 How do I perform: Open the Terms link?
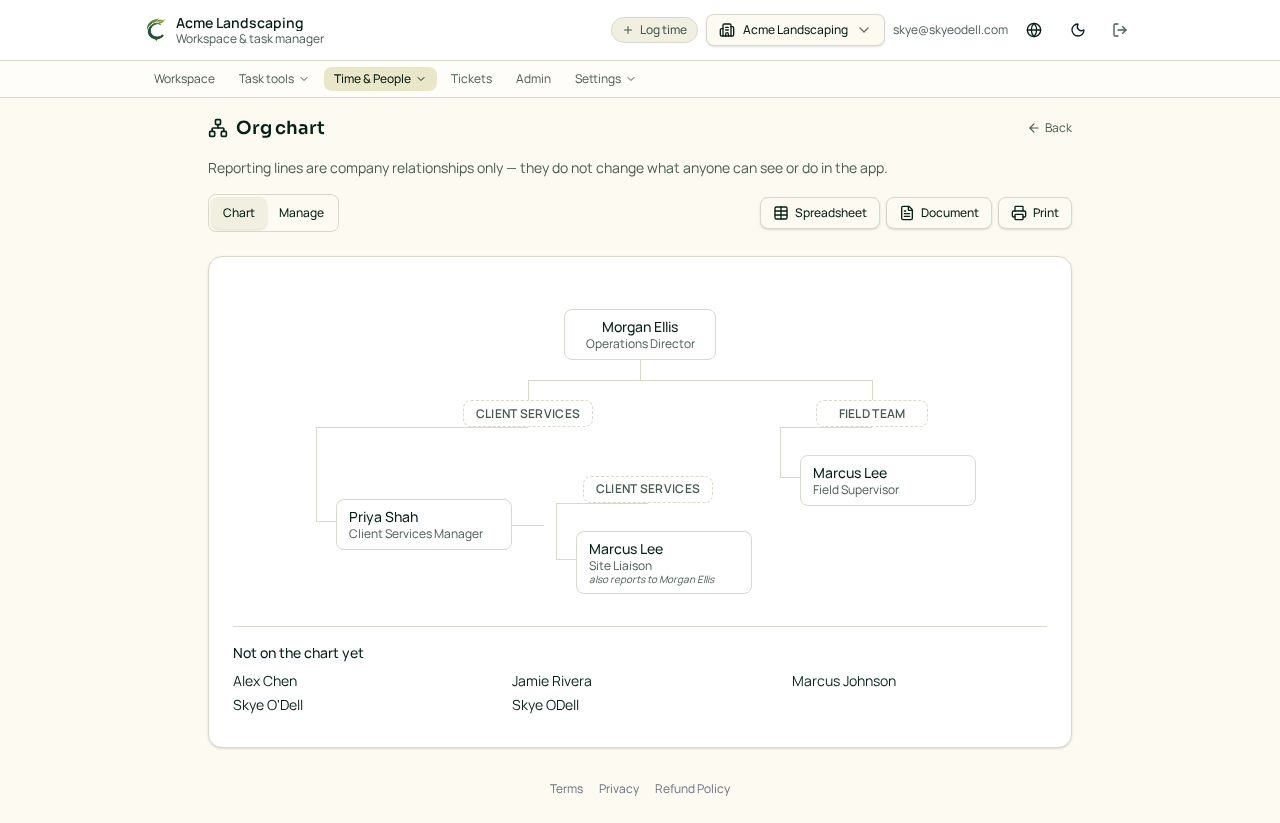tap(566, 789)
